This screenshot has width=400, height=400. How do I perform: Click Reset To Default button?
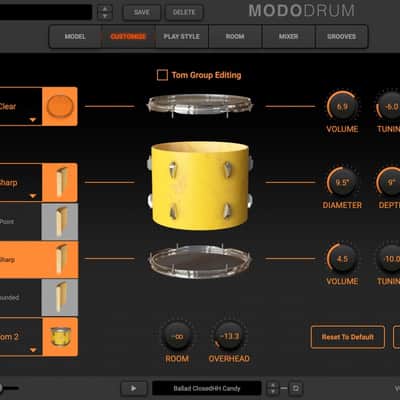(348, 337)
